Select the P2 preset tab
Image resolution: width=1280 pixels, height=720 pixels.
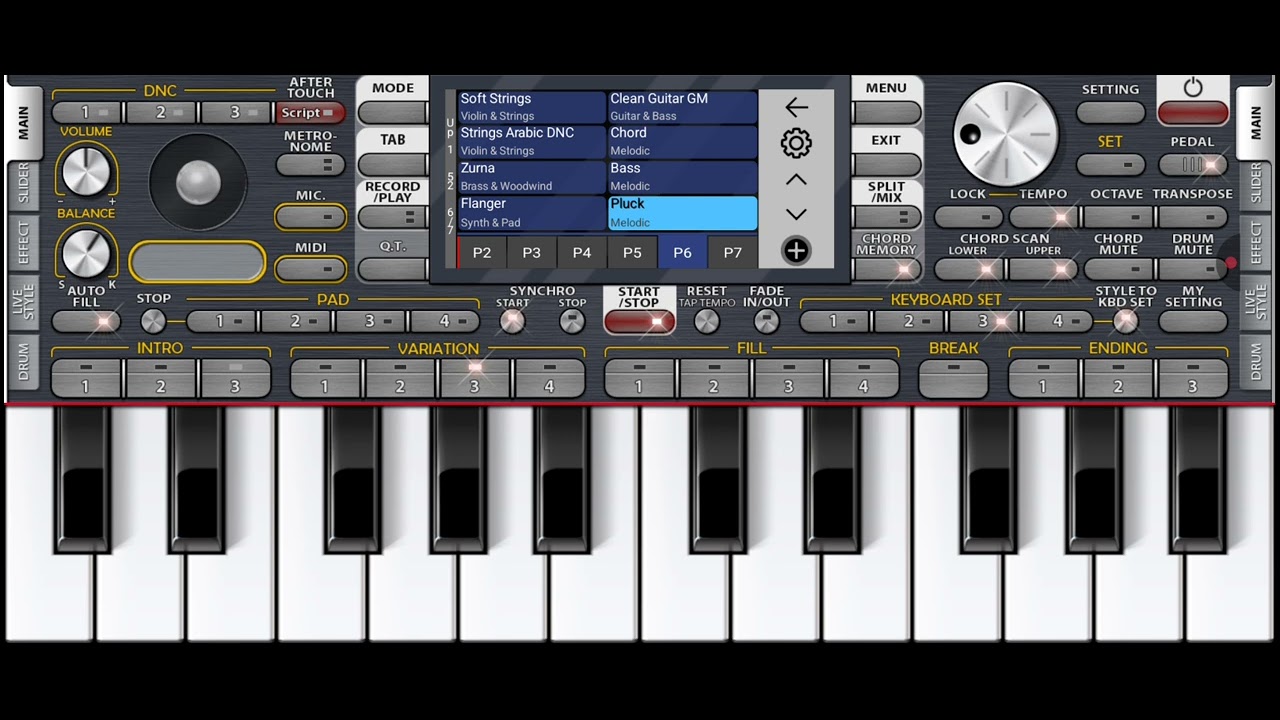(x=482, y=253)
